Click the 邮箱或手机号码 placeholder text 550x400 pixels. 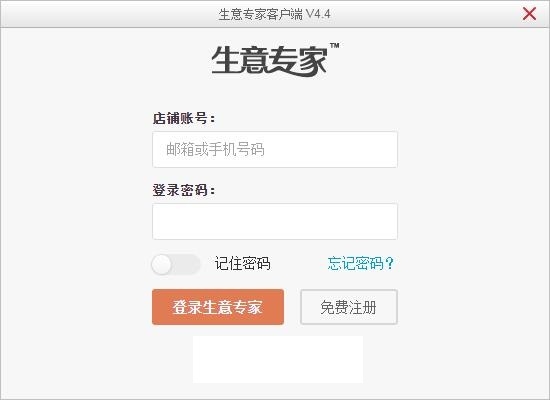(215, 149)
